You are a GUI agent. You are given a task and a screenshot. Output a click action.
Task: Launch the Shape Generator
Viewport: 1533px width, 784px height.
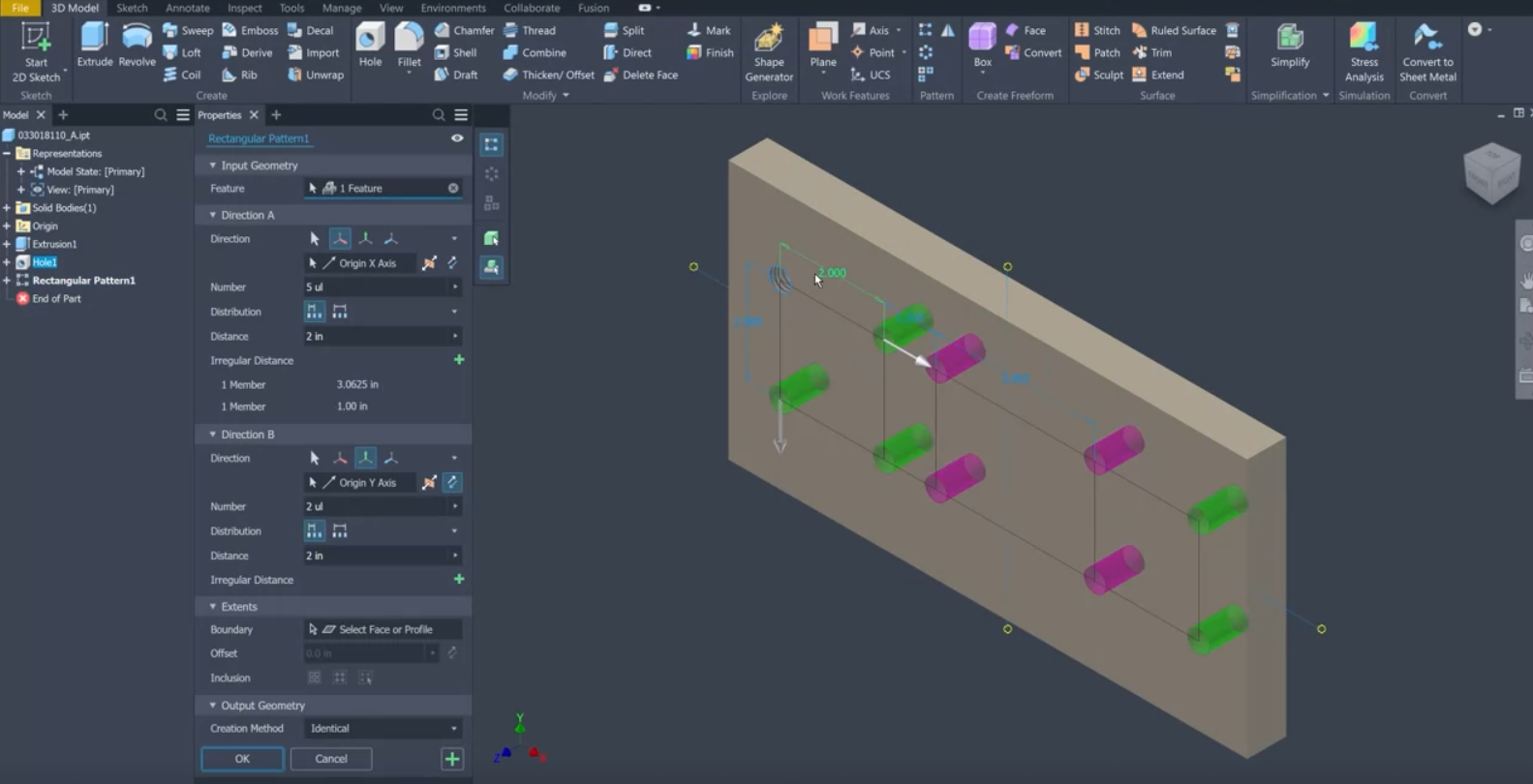coord(769,52)
